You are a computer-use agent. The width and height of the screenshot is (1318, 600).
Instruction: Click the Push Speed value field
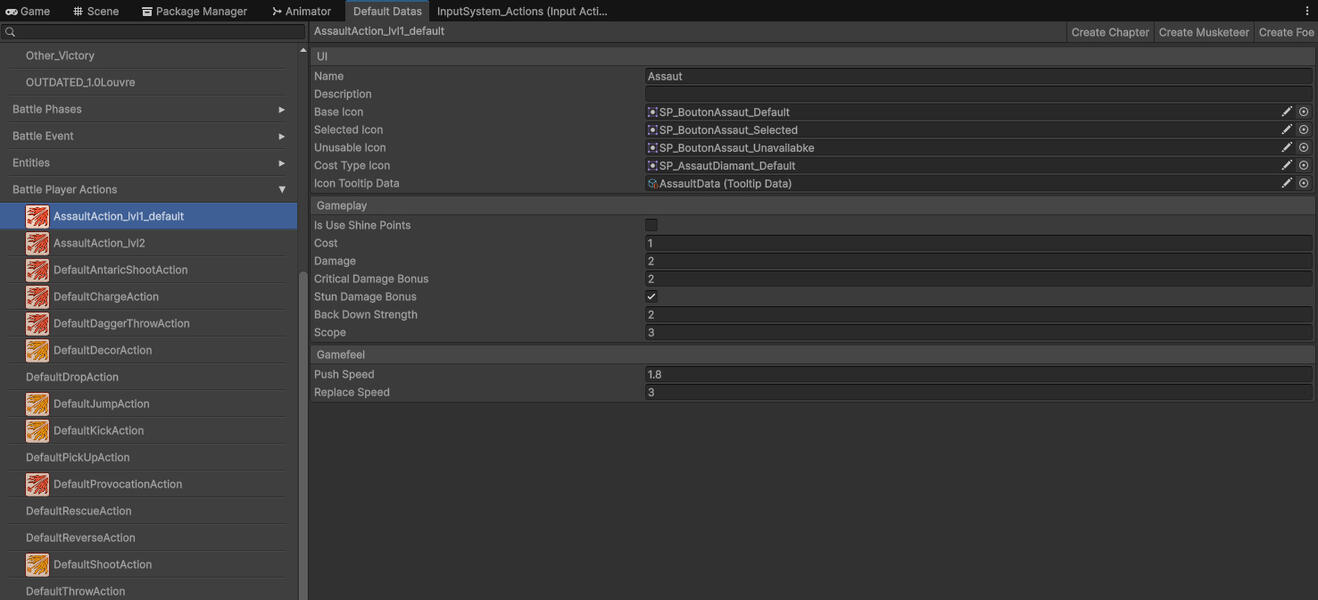pyautogui.click(x=978, y=375)
